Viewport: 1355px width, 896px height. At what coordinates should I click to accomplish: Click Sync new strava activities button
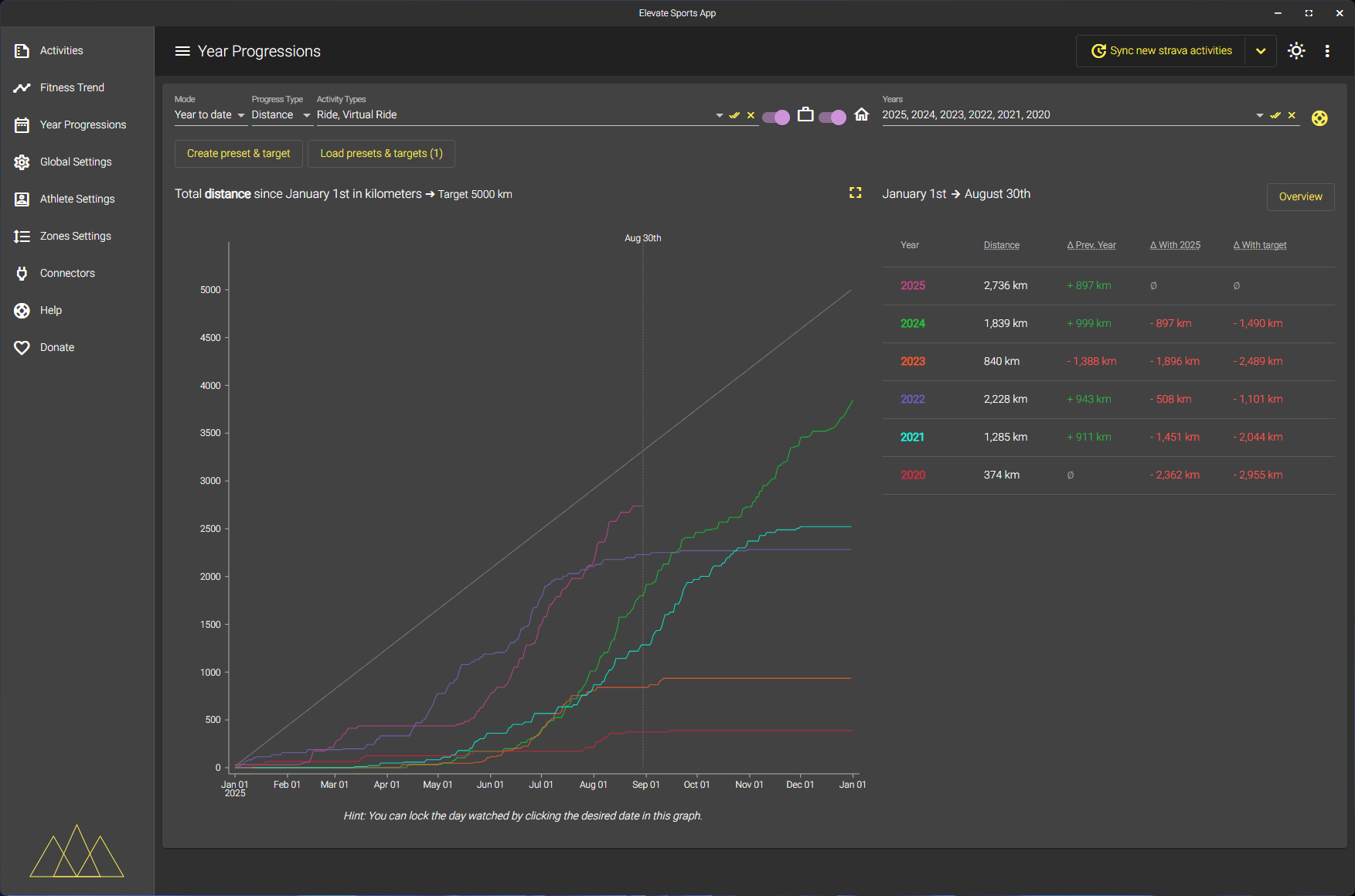pyautogui.click(x=1161, y=51)
